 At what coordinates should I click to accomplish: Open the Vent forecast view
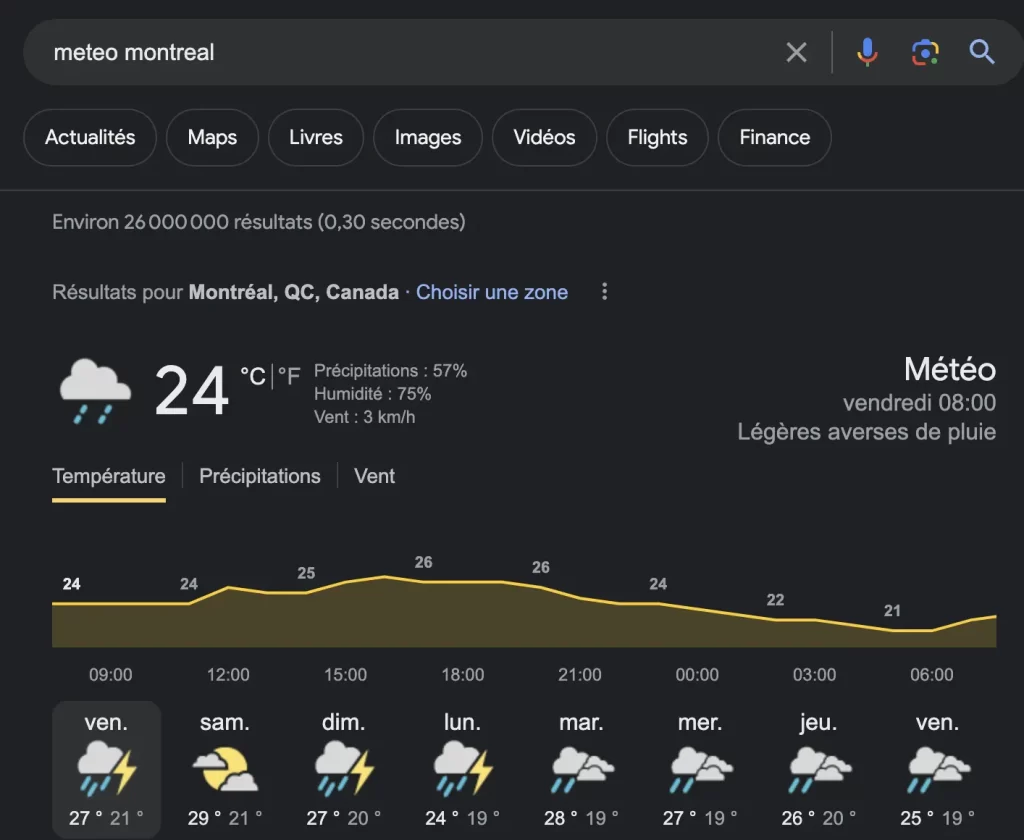(374, 476)
